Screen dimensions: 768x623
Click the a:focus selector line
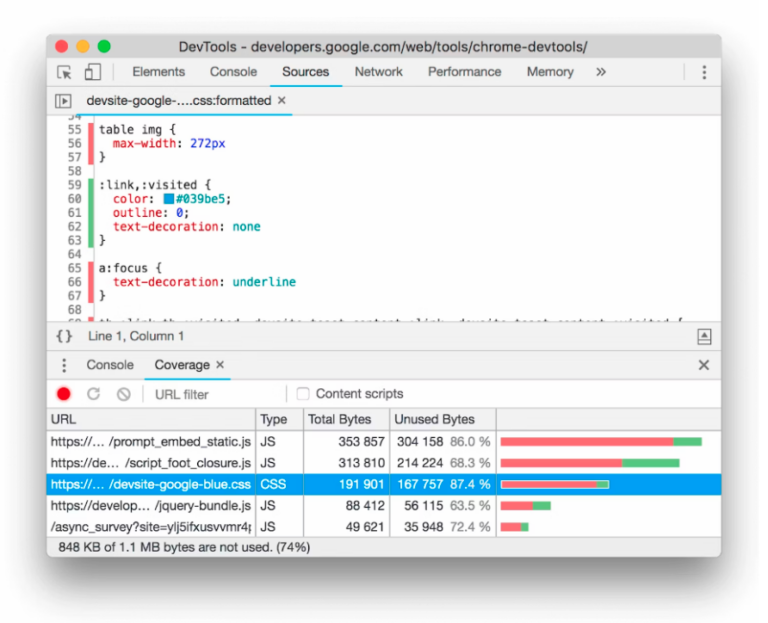tap(130, 268)
